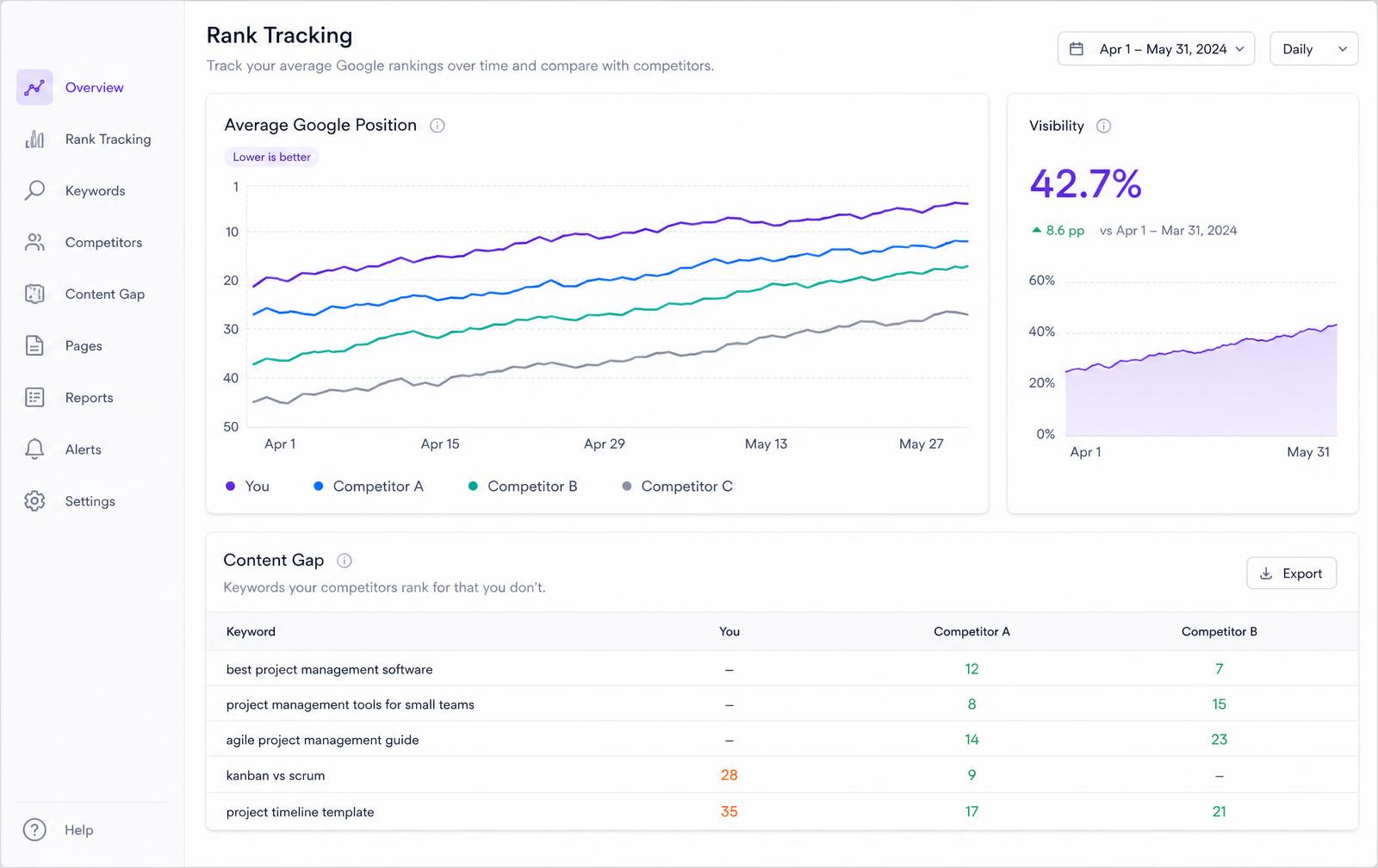
Task: Click the Help question mark icon
Action: pyautogui.click(x=34, y=829)
